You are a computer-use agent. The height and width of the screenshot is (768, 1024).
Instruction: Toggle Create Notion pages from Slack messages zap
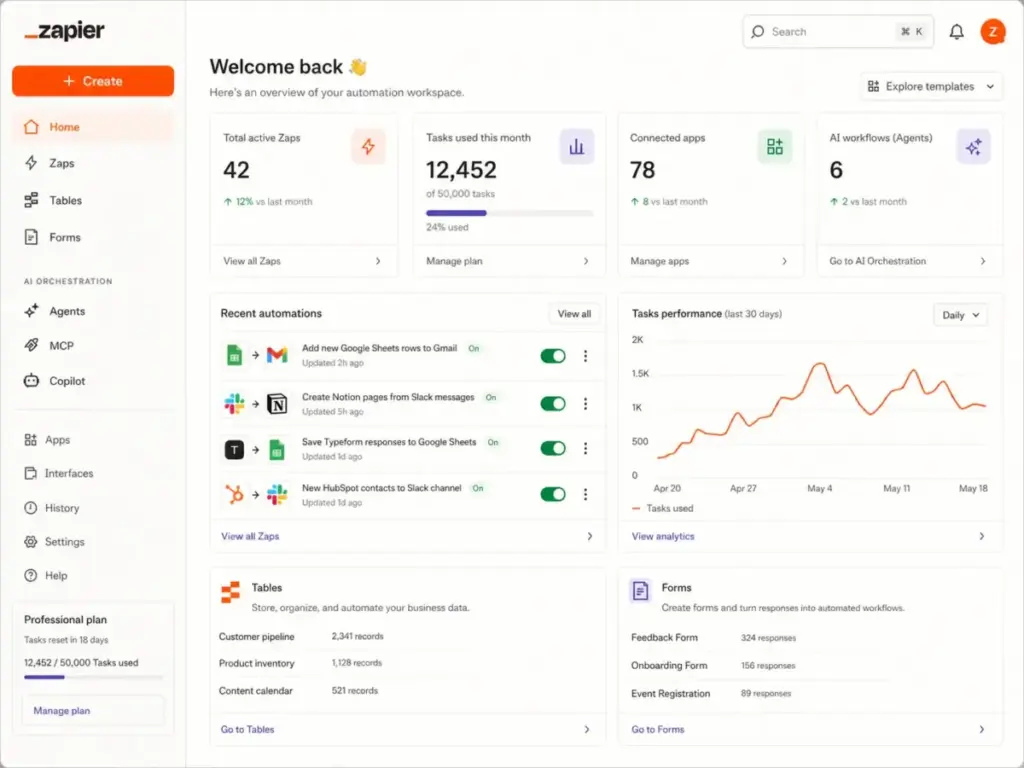point(553,404)
